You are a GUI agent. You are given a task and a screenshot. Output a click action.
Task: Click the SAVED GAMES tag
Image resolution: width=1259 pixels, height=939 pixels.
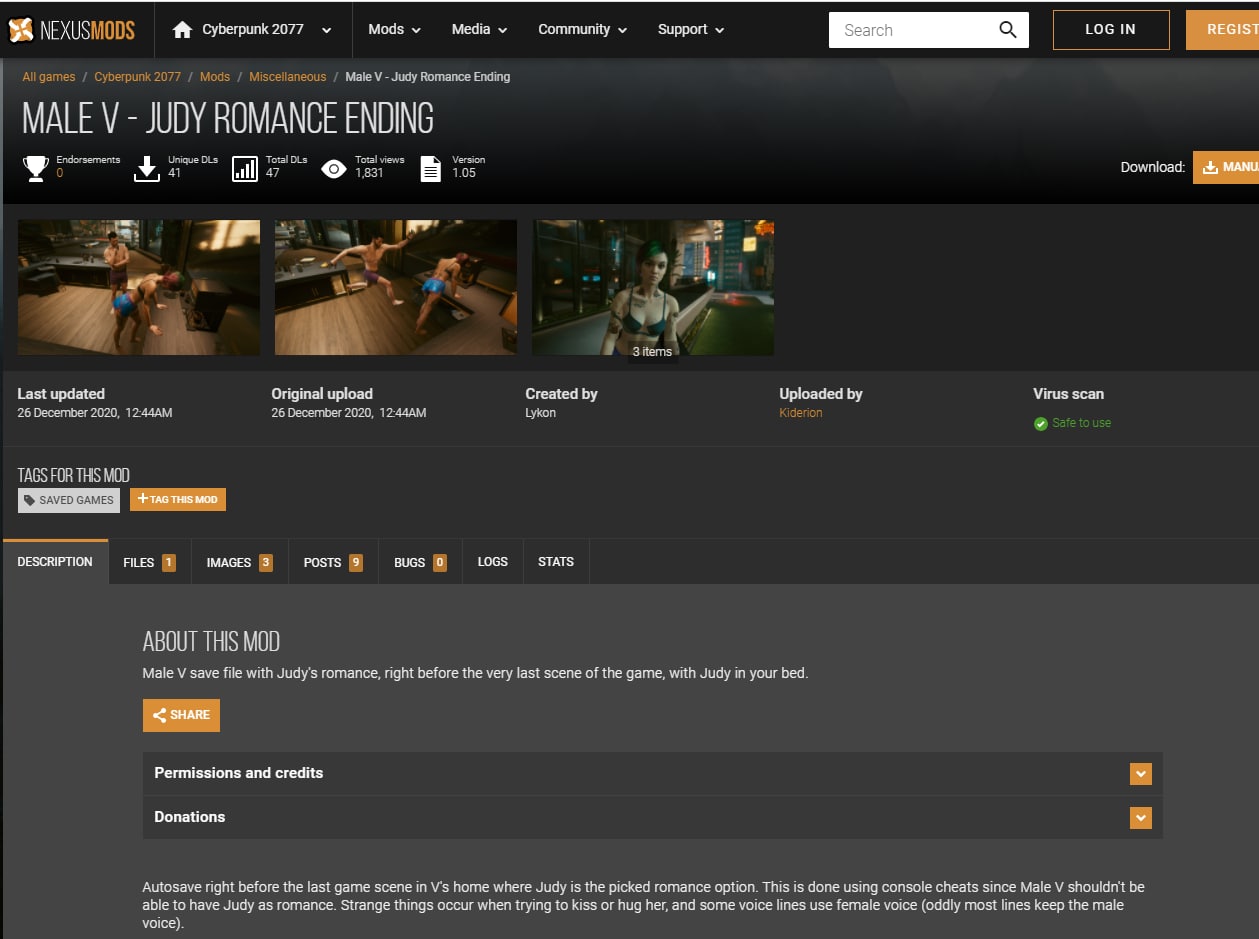[x=69, y=500]
